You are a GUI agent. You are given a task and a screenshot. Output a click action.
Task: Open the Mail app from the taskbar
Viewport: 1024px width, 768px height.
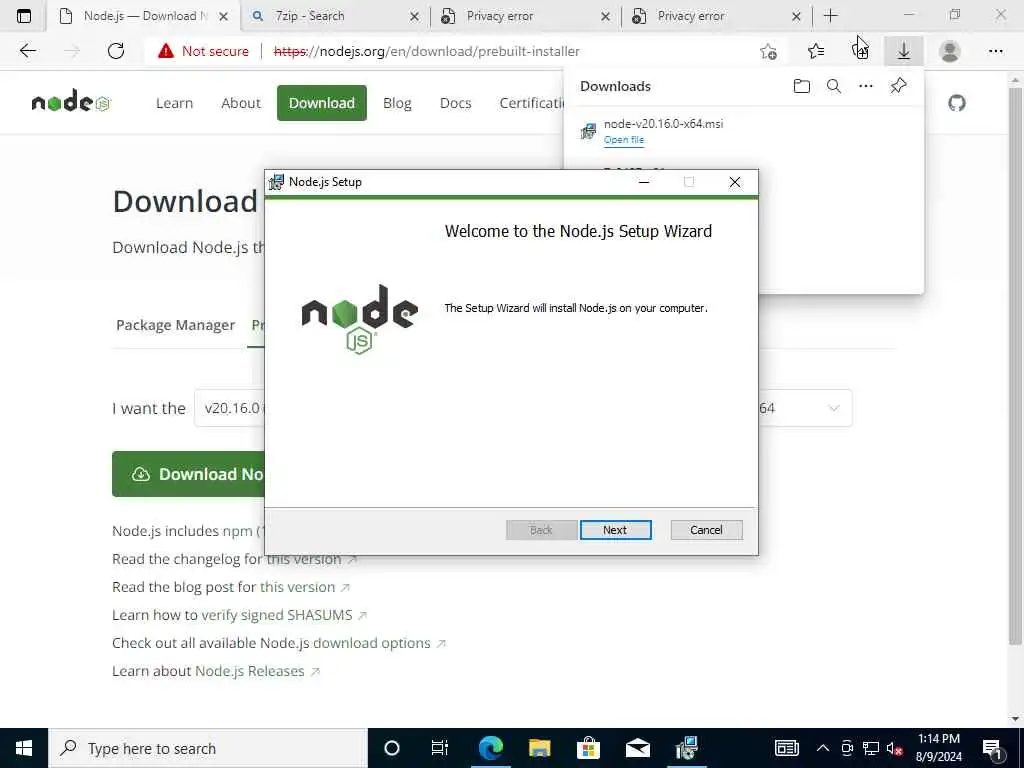[x=637, y=748]
